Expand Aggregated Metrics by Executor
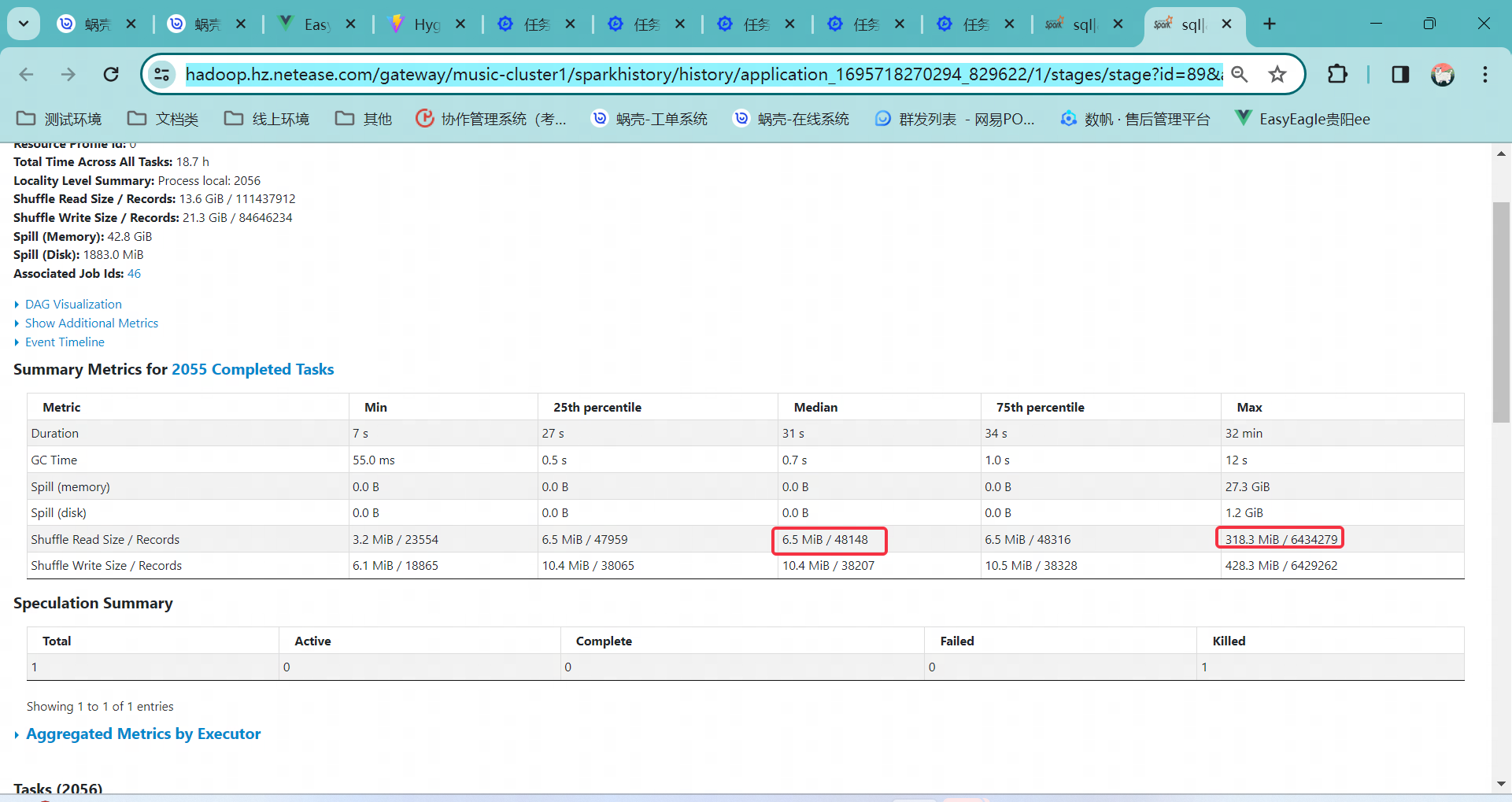Viewport: 1512px width, 802px height. pyautogui.click(x=143, y=734)
